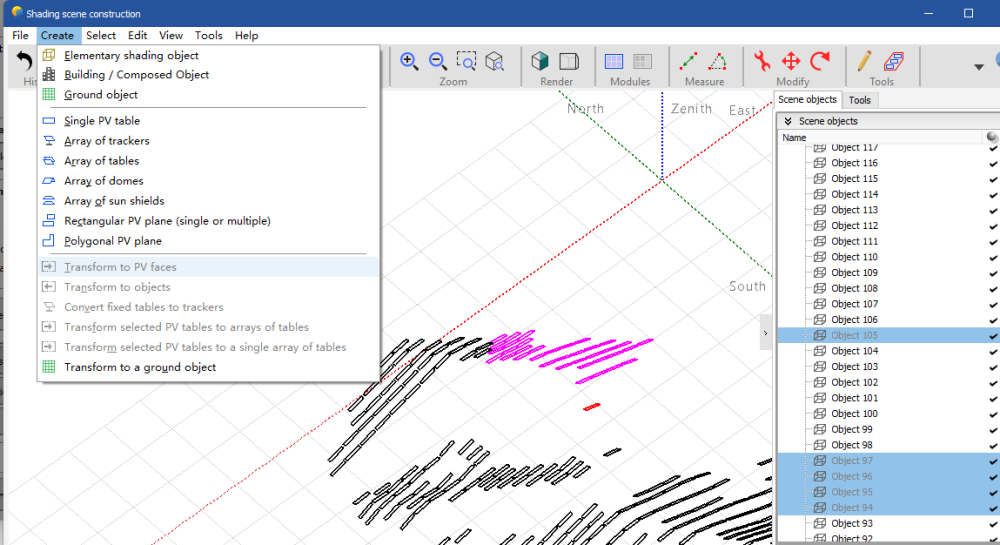Open the Select menu

[101, 35]
